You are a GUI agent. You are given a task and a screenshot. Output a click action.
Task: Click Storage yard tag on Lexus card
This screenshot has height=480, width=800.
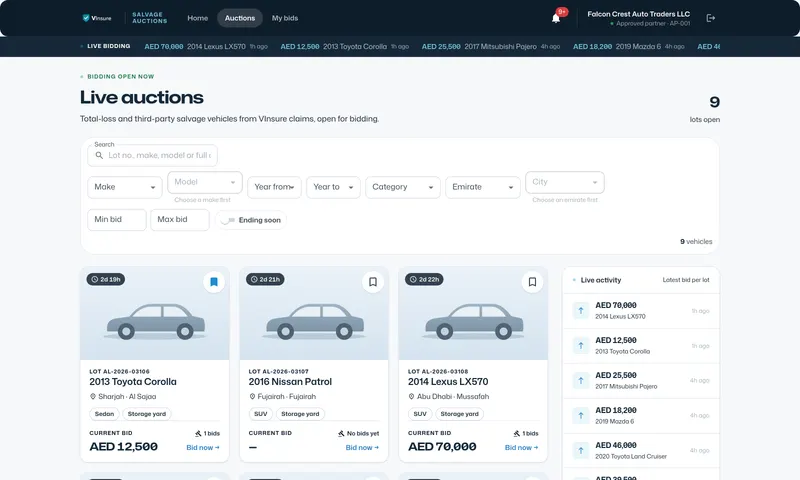click(459, 414)
